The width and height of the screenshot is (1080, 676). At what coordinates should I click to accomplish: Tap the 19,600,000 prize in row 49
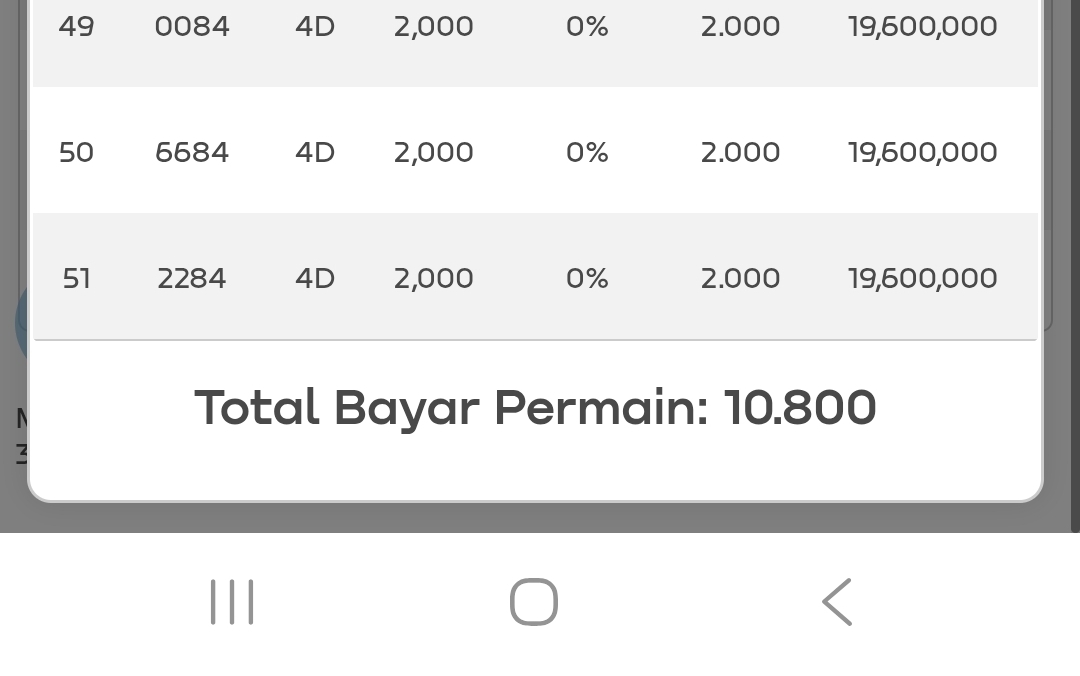pos(922,27)
